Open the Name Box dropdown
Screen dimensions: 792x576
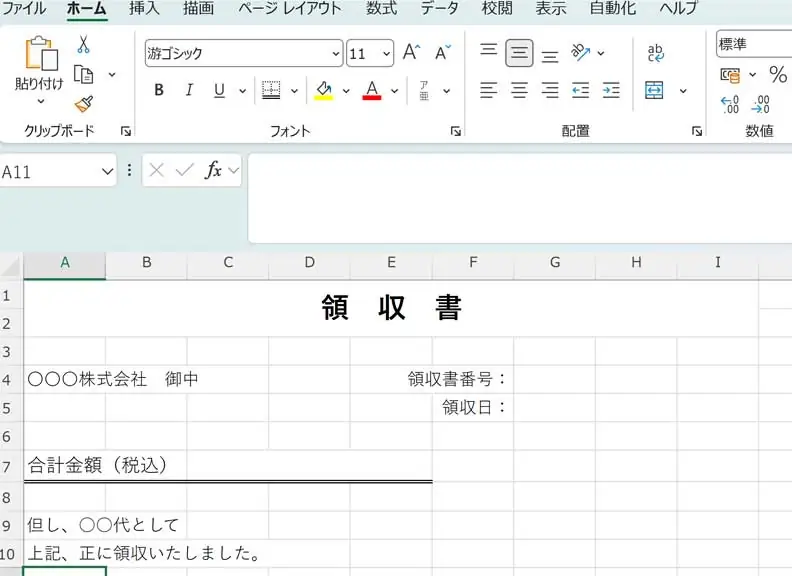[x=107, y=172]
